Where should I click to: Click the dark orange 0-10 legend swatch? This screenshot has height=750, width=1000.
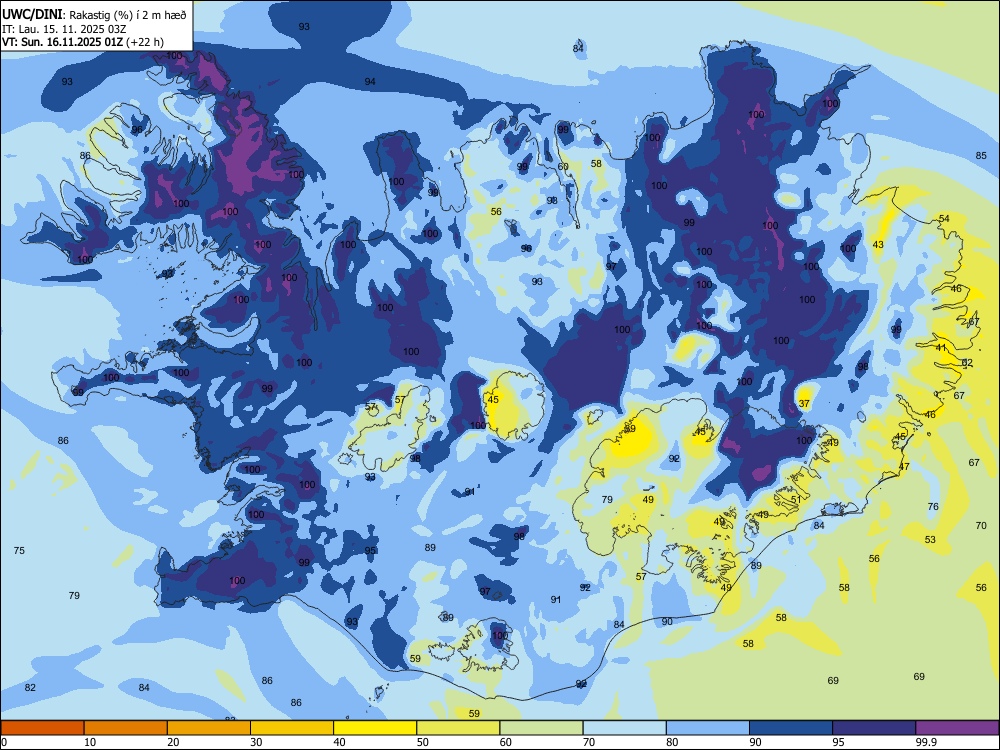click(42, 728)
